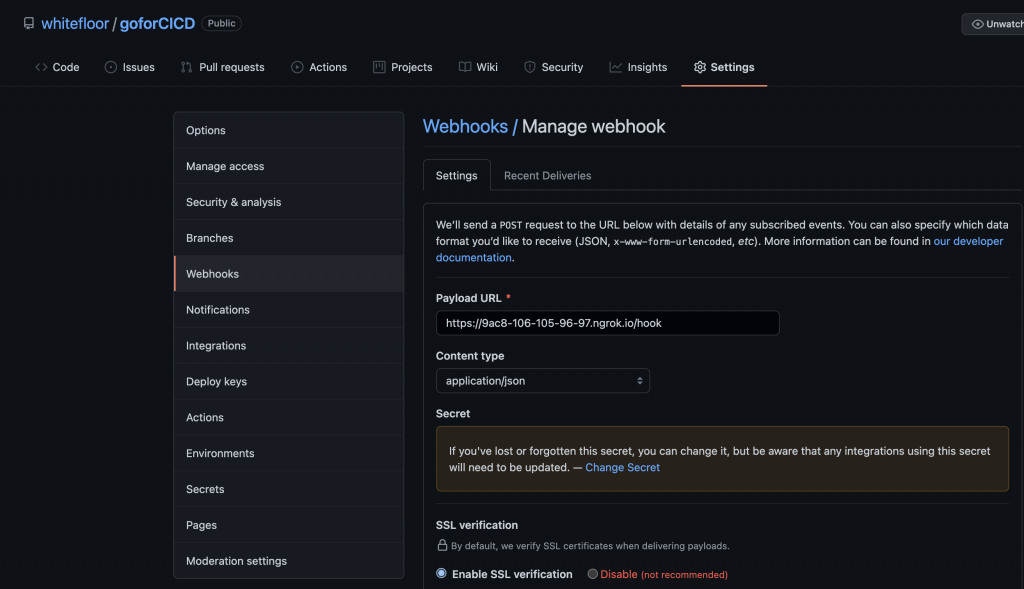The height and width of the screenshot is (589, 1024).
Task: Select the webhook Settings tab
Action: click(456, 176)
